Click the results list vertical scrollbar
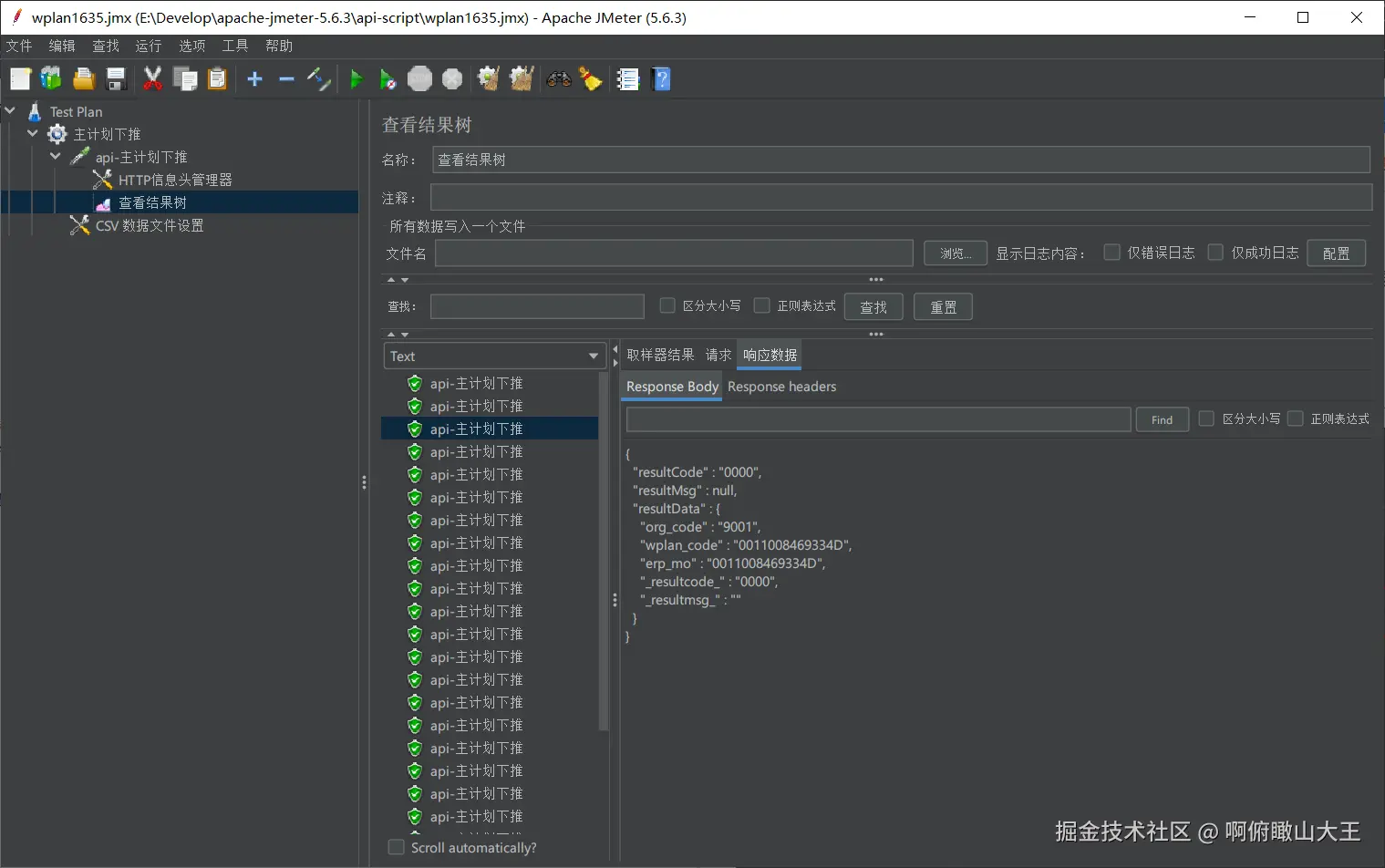This screenshot has height=868, width=1385. [x=603, y=547]
